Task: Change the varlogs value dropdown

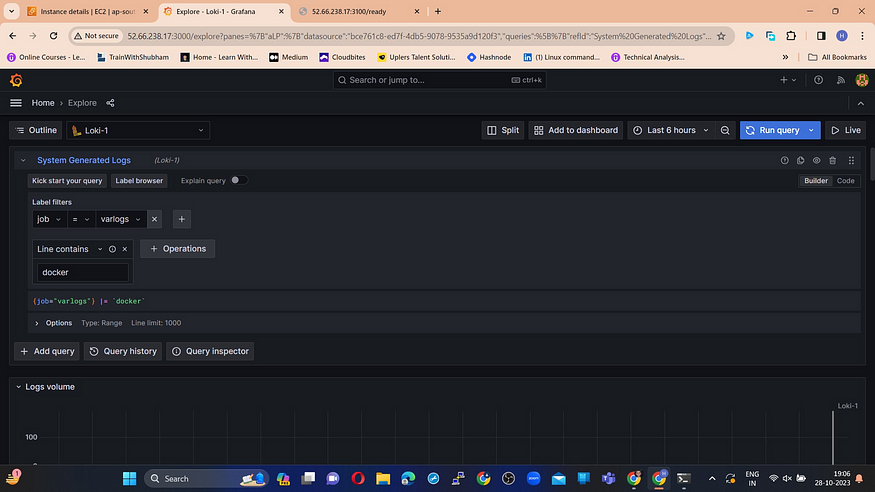Action: pos(121,219)
